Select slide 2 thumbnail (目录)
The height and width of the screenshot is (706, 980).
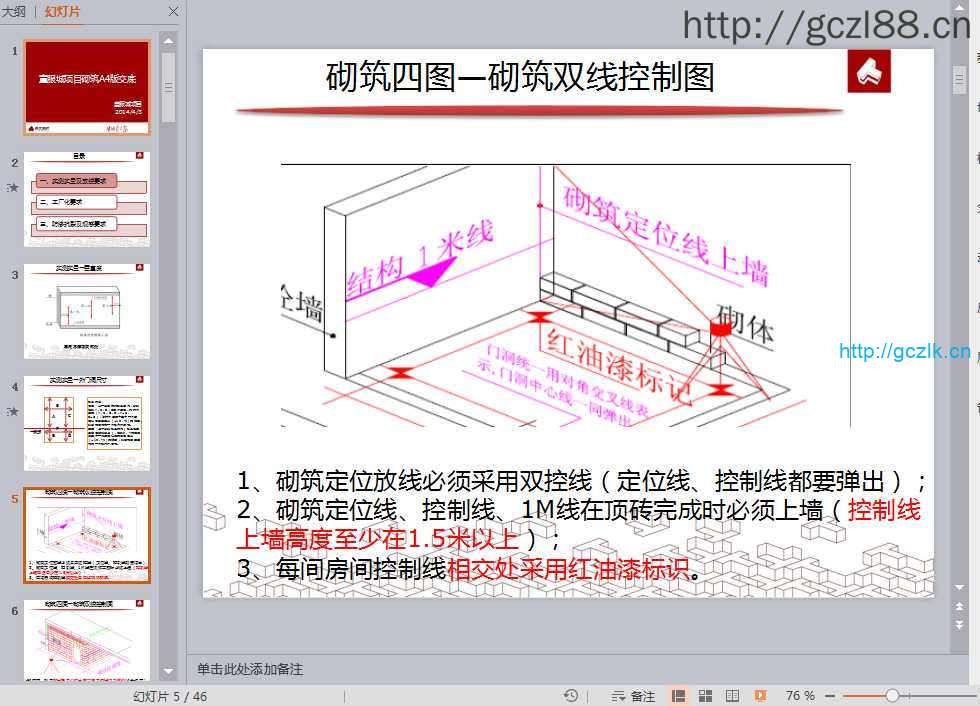click(x=87, y=199)
